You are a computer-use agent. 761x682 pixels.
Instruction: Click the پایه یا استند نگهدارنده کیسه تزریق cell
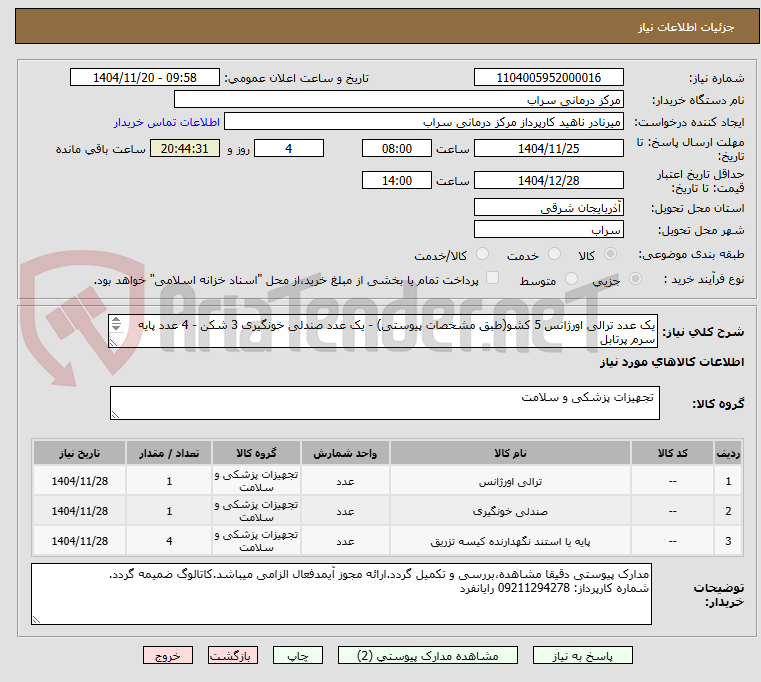click(x=510, y=541)
